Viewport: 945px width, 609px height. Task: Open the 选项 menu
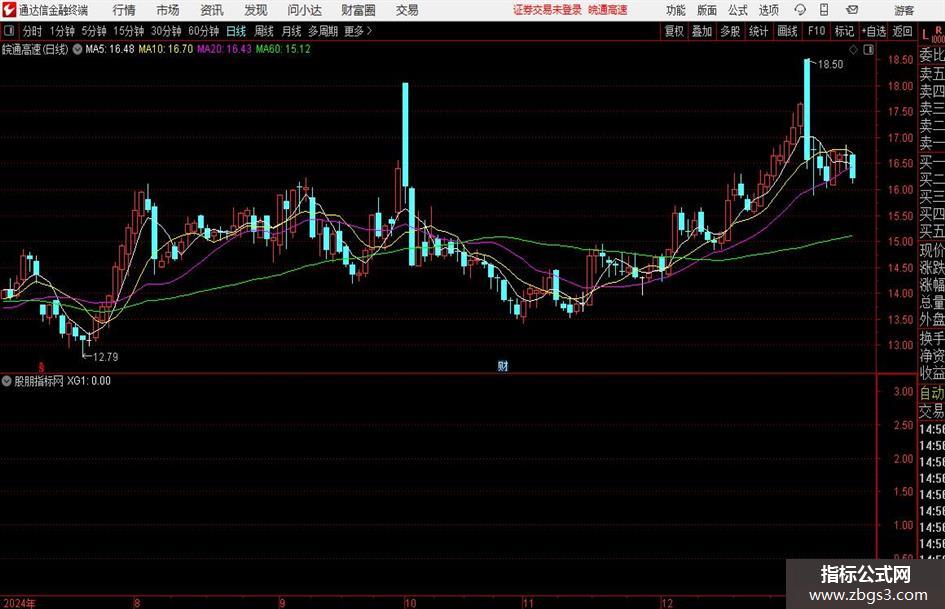pos(768,10)
